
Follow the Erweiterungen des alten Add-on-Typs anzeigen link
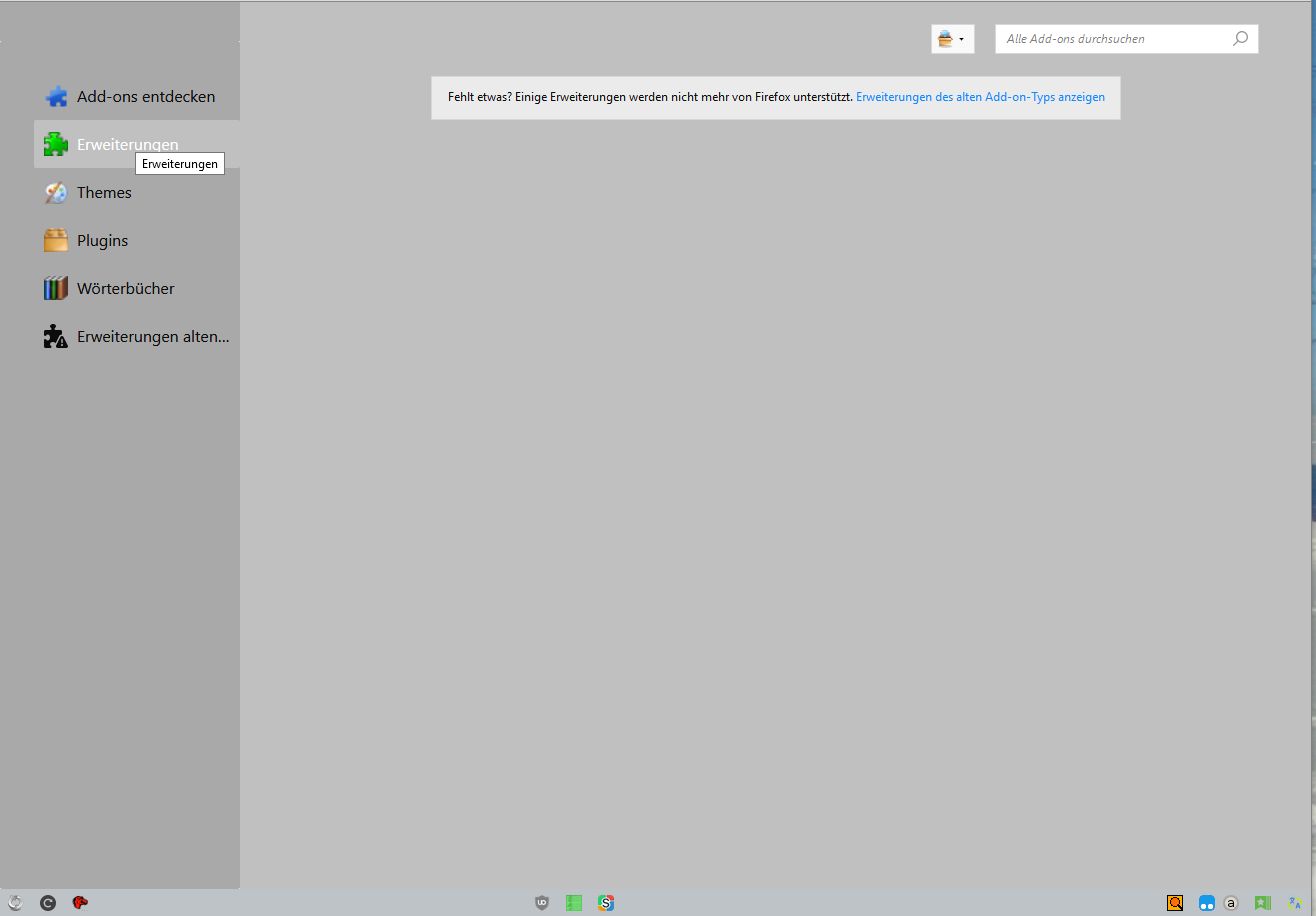[x=980, y=97]
